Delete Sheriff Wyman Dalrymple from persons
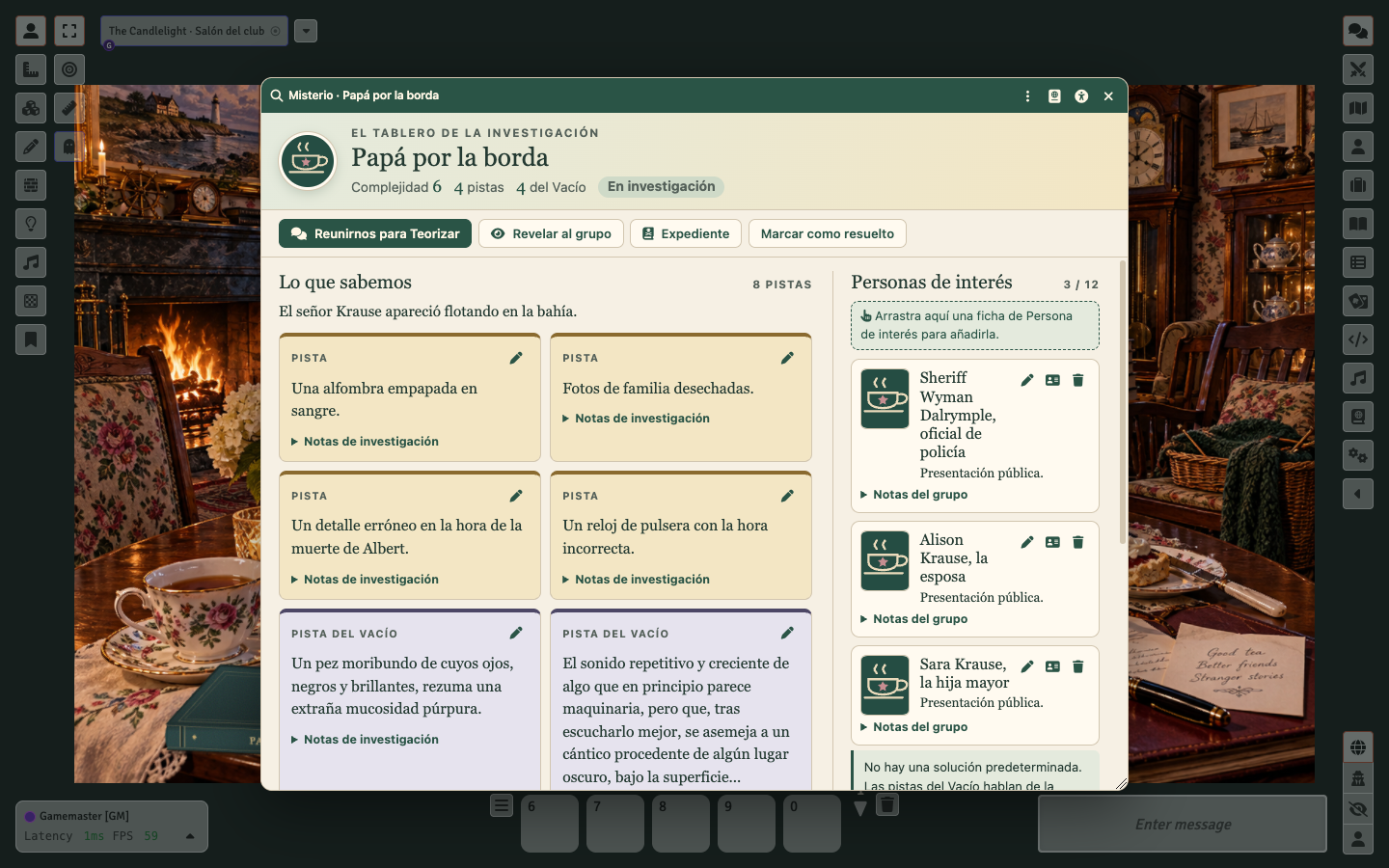This screenshot has height=868, width=1389. tap(1078, 380)
